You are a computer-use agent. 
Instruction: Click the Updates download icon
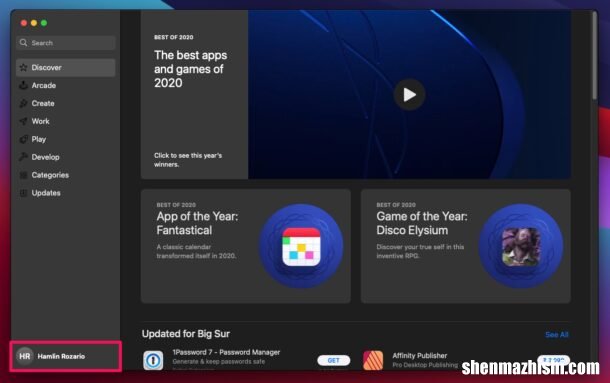point(23,193)
